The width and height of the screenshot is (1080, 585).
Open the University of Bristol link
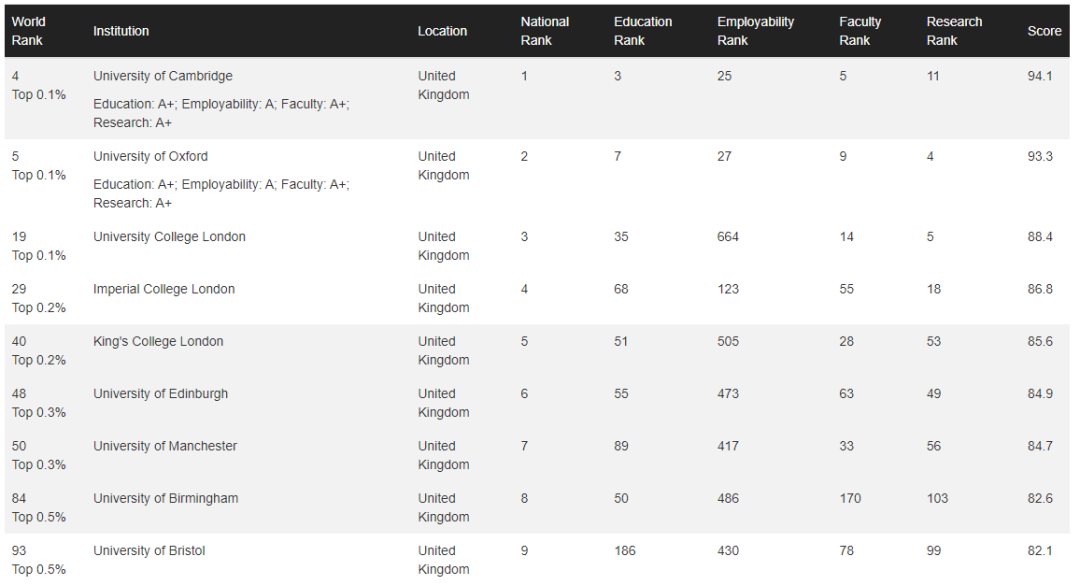pos(149,551)
